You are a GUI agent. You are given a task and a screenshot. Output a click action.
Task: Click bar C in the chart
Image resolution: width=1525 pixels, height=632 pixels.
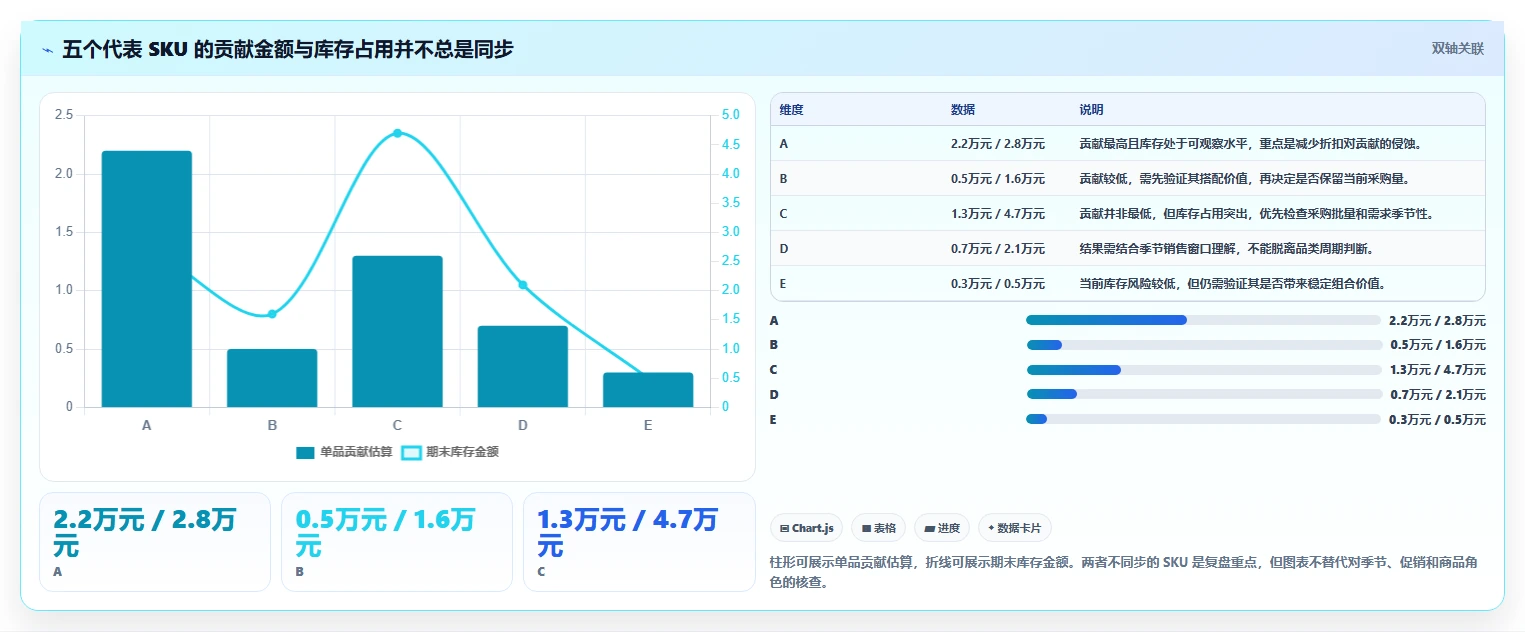397,331
